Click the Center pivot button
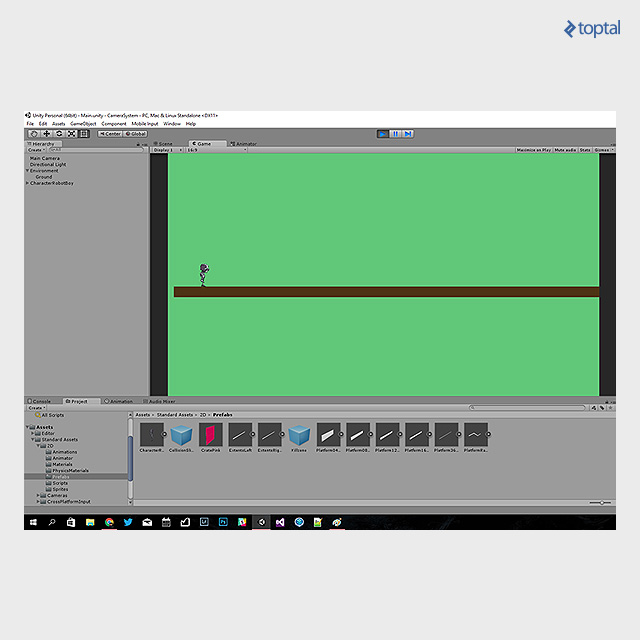Viewport: 640px width, 640px height. point(110,133)
